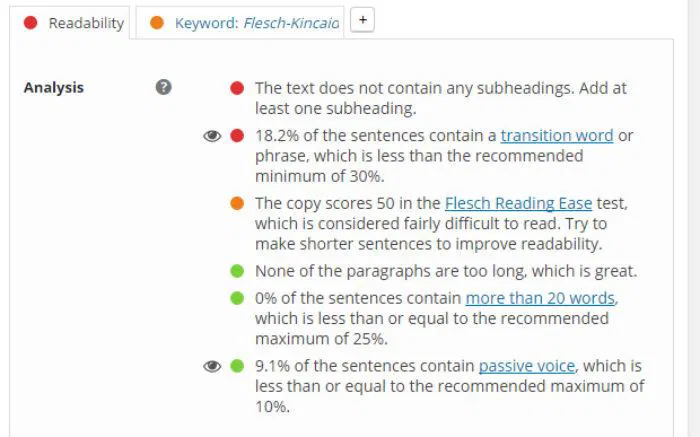Open the passive voice link

coord(528,366)
